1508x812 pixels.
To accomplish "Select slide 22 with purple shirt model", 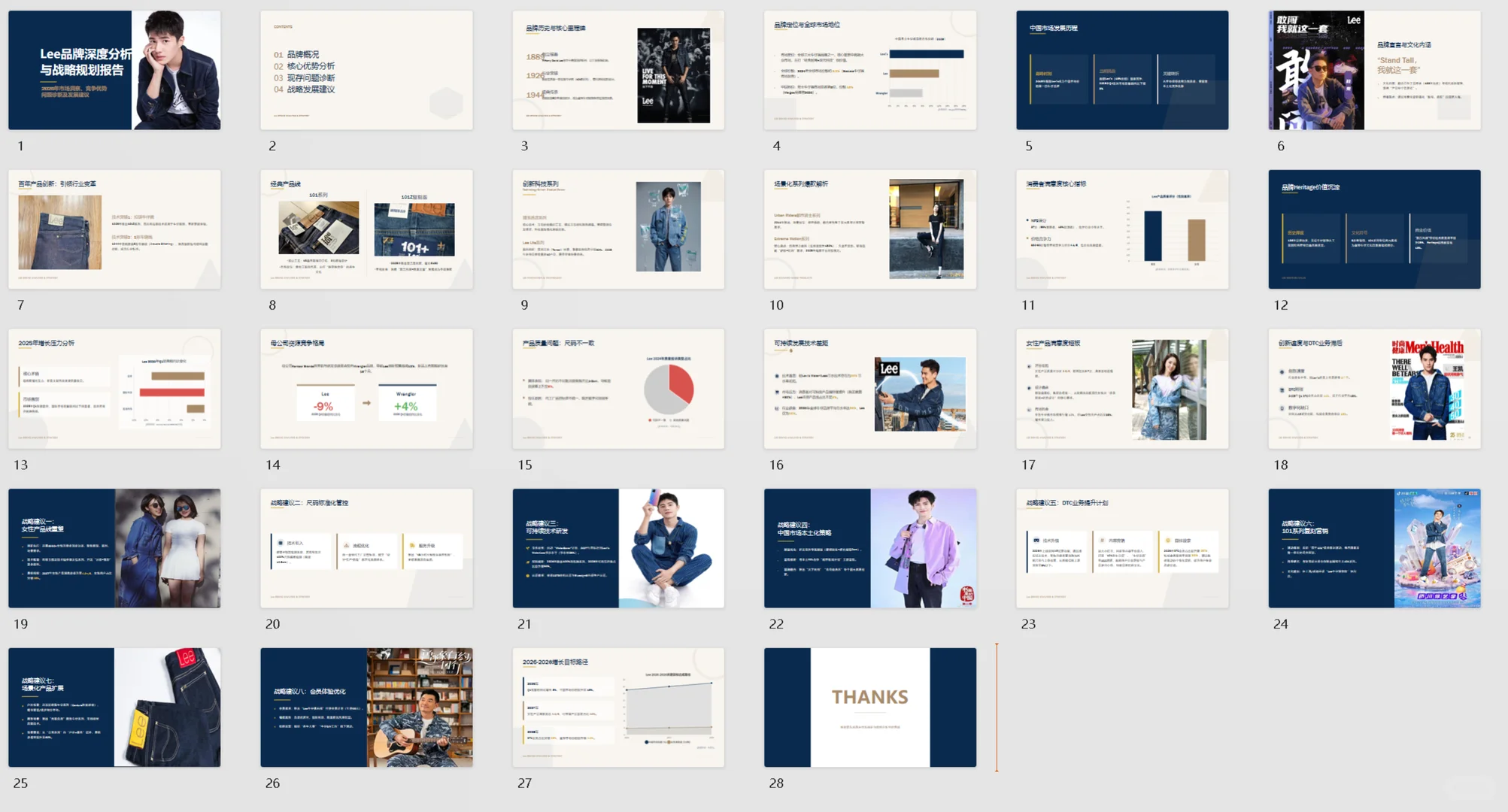I will [x=870, y=548].
